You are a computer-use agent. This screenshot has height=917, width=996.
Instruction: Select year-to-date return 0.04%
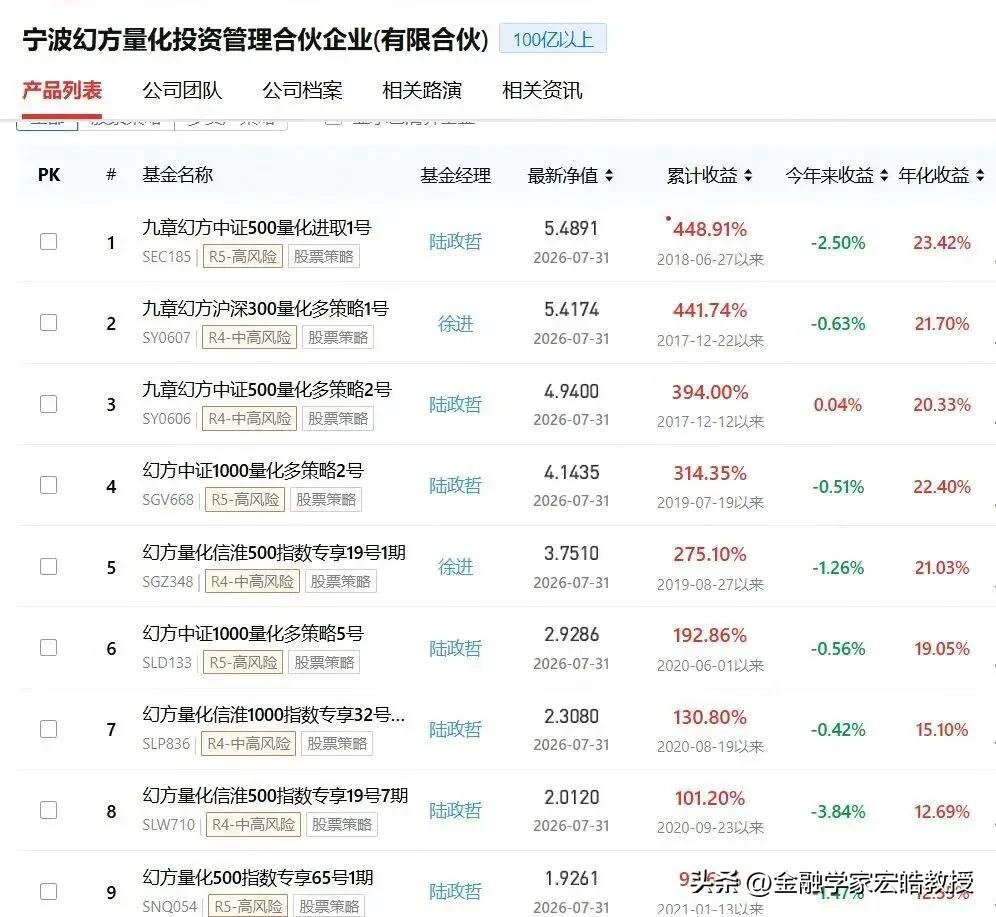838,405
